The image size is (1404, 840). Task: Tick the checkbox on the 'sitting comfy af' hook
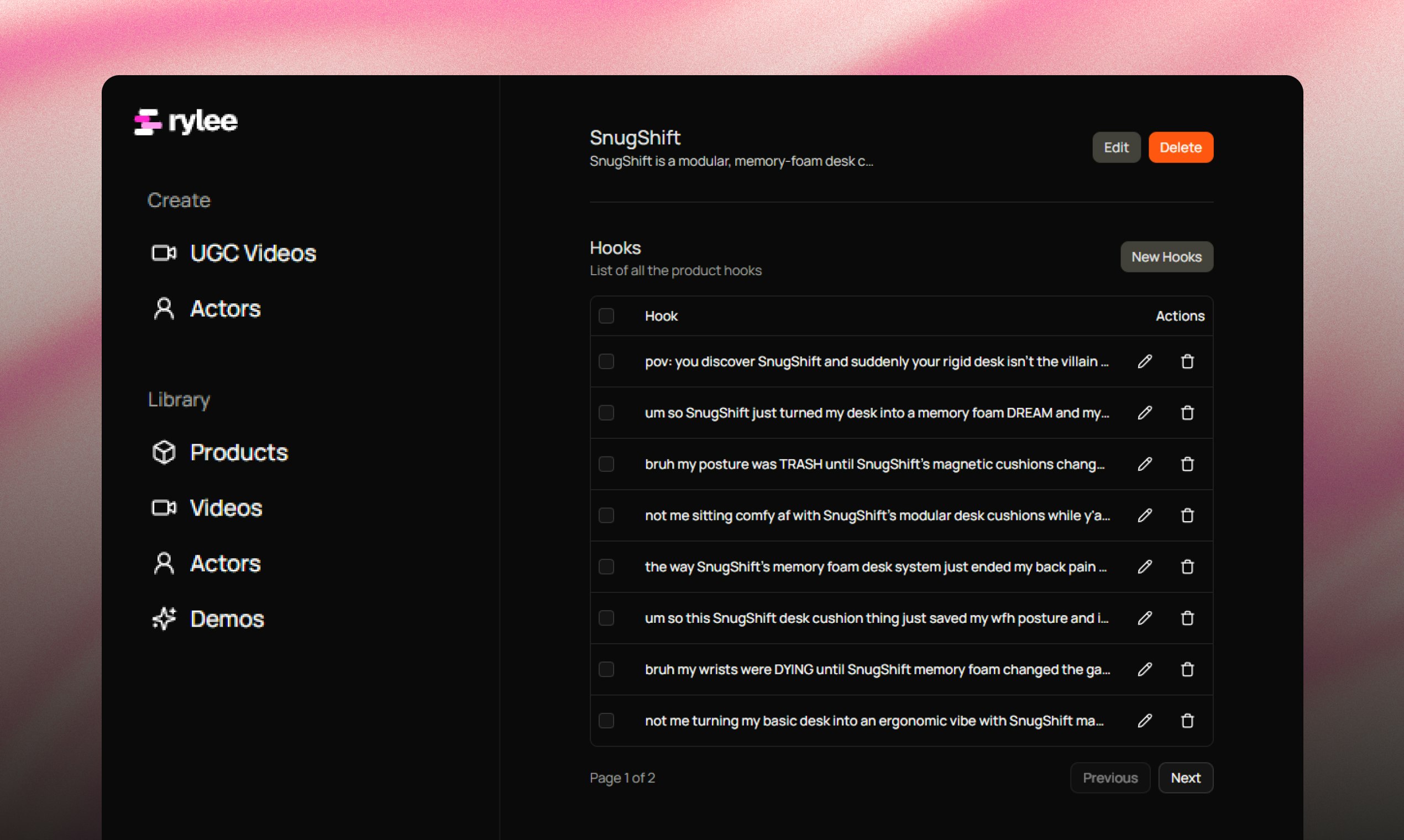click(x=606, y=515)
